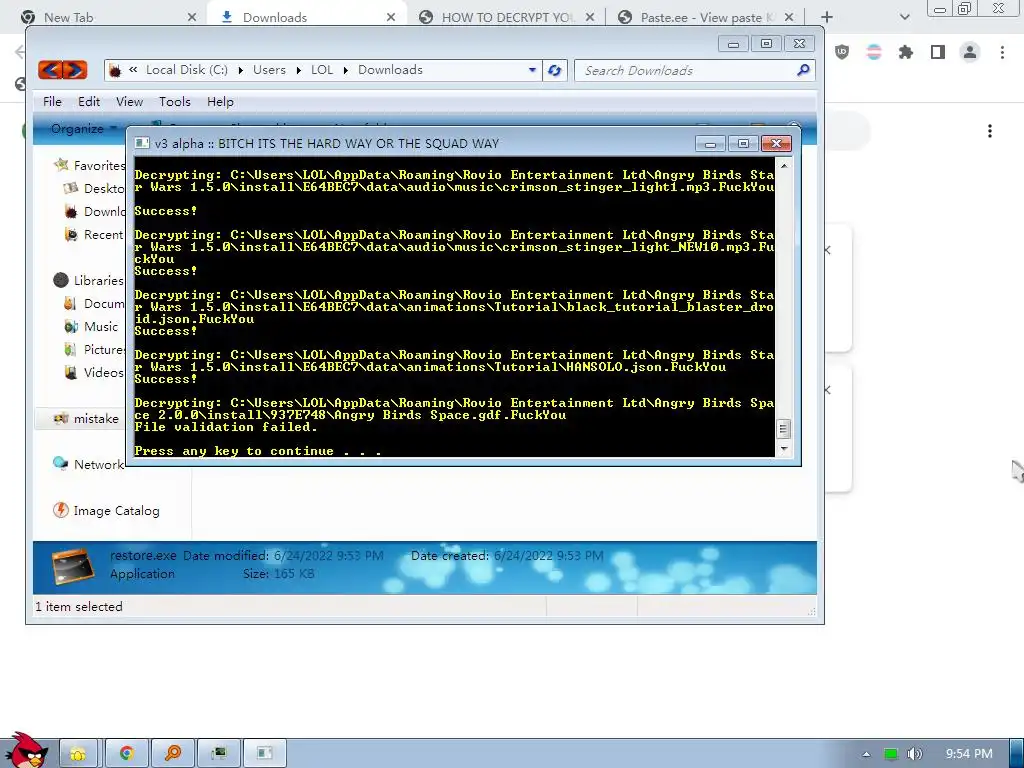
Task: Click arrow after LOL breadcrumb
Action: pyautogui.click(x=345, y=70)
